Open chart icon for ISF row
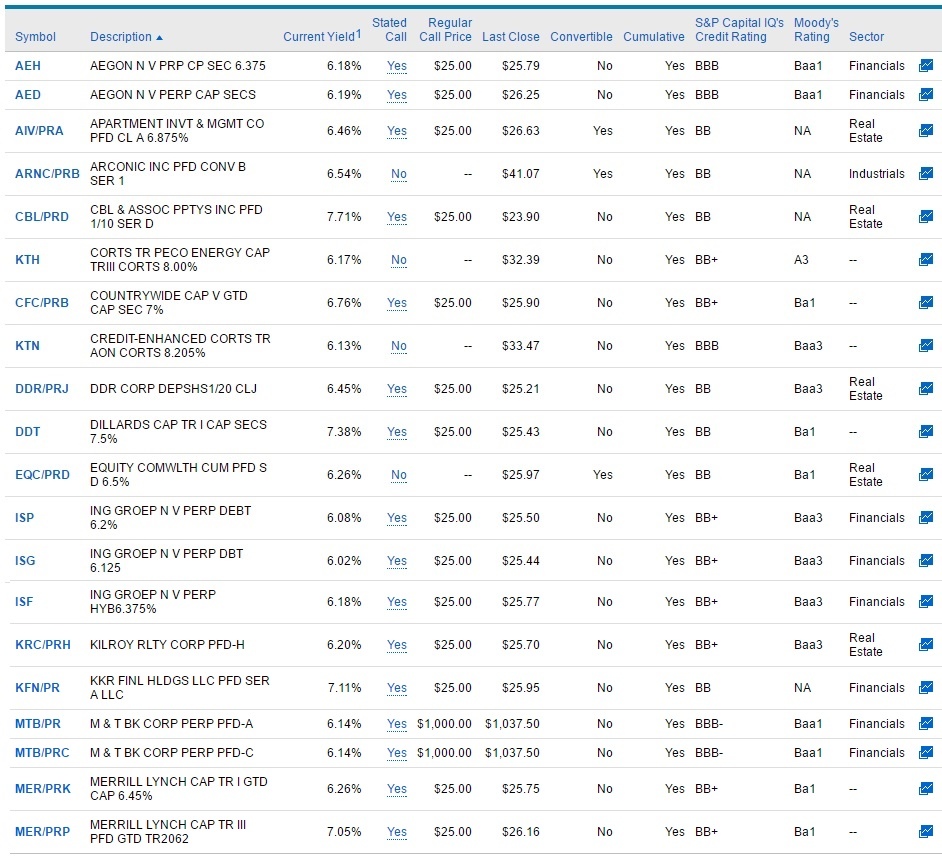 click(926, 601)
